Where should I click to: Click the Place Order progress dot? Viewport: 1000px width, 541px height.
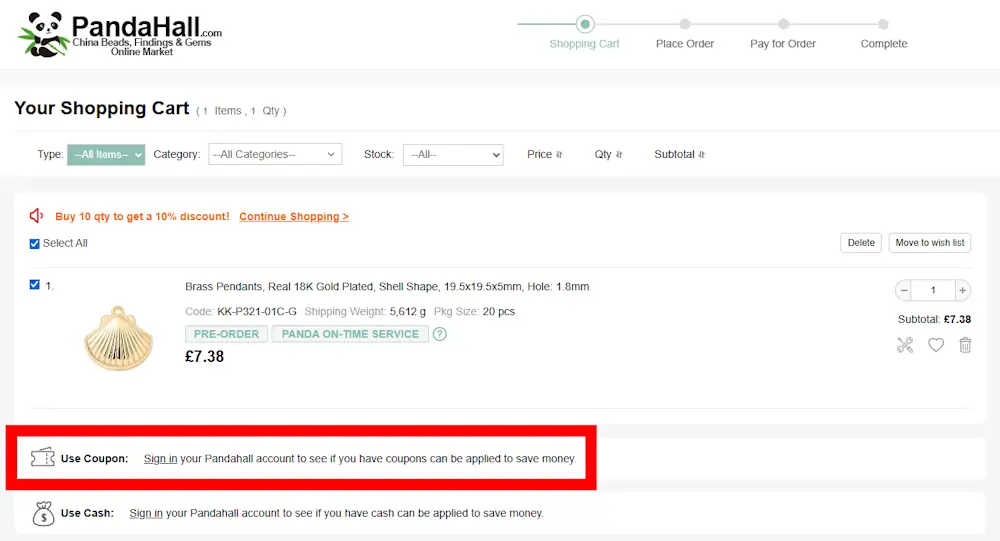click(685, 24)
